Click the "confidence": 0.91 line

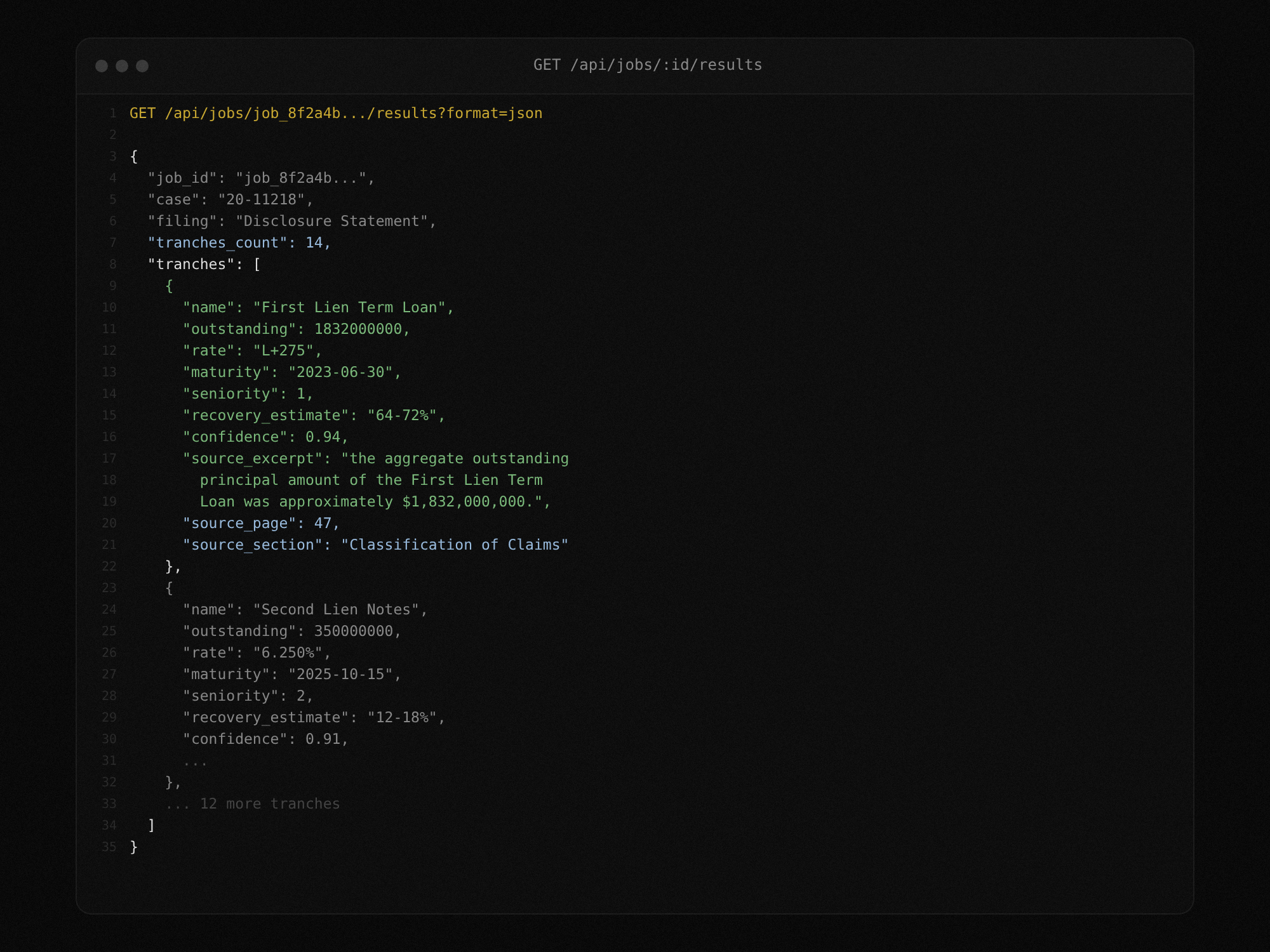click(x=266, y=739)
